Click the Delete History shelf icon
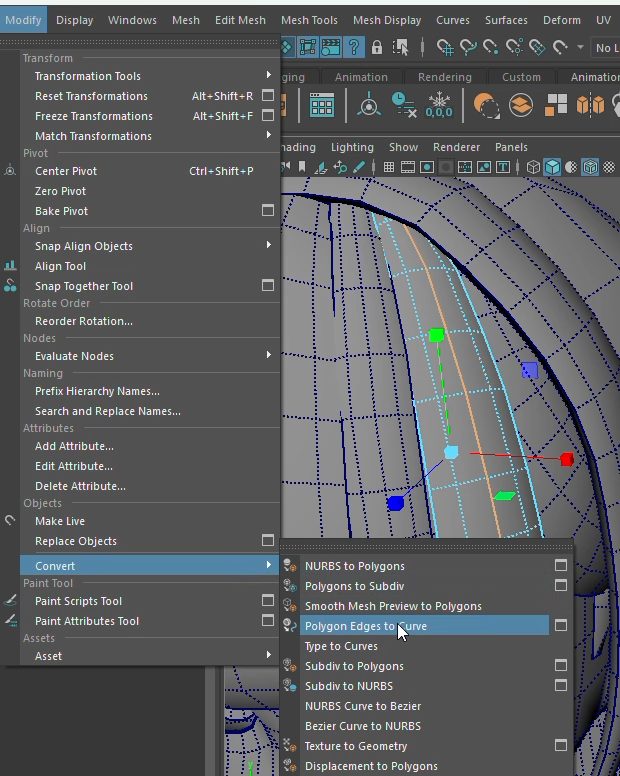Viewport: 620px width, 776px height. click(404, 105)
